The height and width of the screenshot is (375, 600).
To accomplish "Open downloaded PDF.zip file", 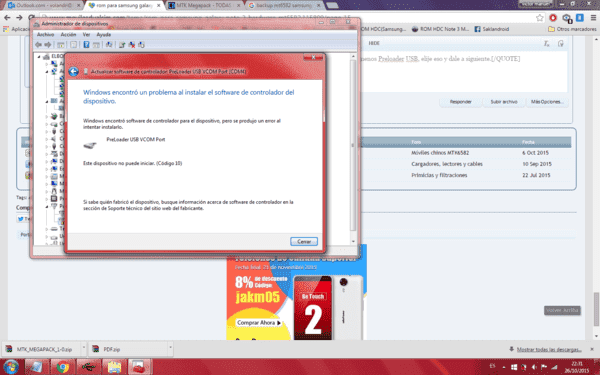I will [x=127, y=349].
